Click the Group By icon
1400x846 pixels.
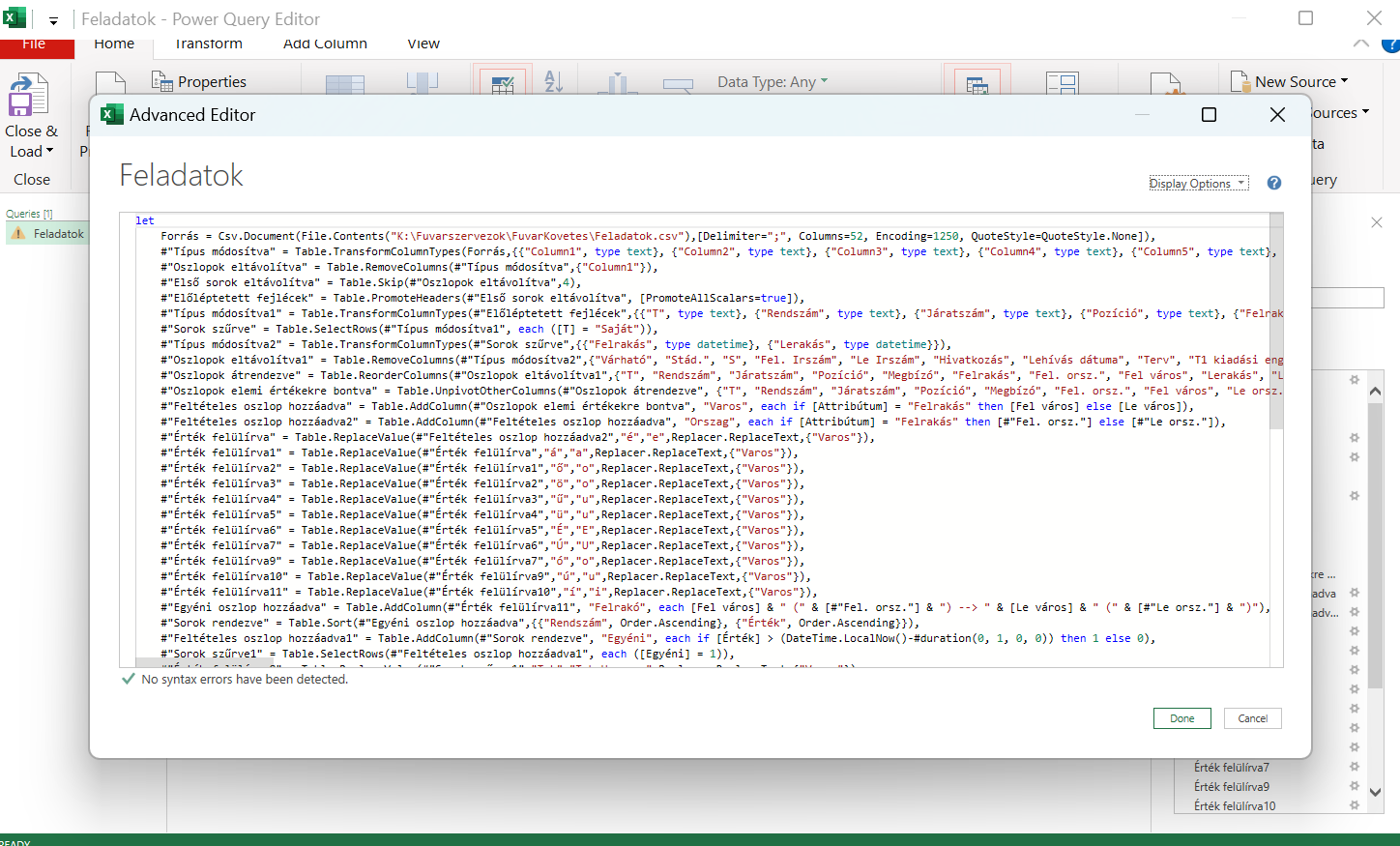[x=679, y=85]
